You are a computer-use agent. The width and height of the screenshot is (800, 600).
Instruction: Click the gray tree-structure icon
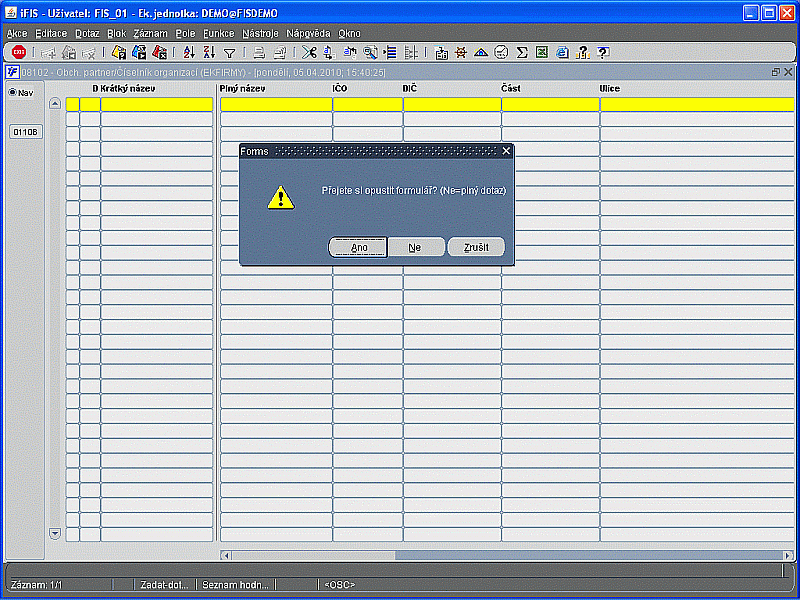pos(411,52)
